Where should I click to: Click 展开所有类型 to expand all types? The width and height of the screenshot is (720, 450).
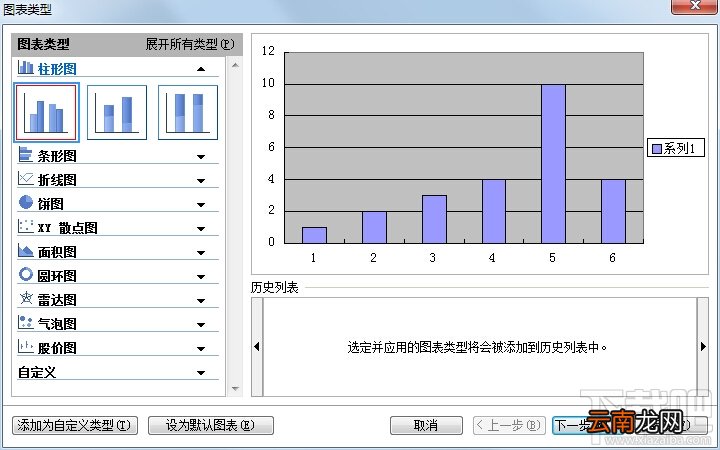[190, 44]
